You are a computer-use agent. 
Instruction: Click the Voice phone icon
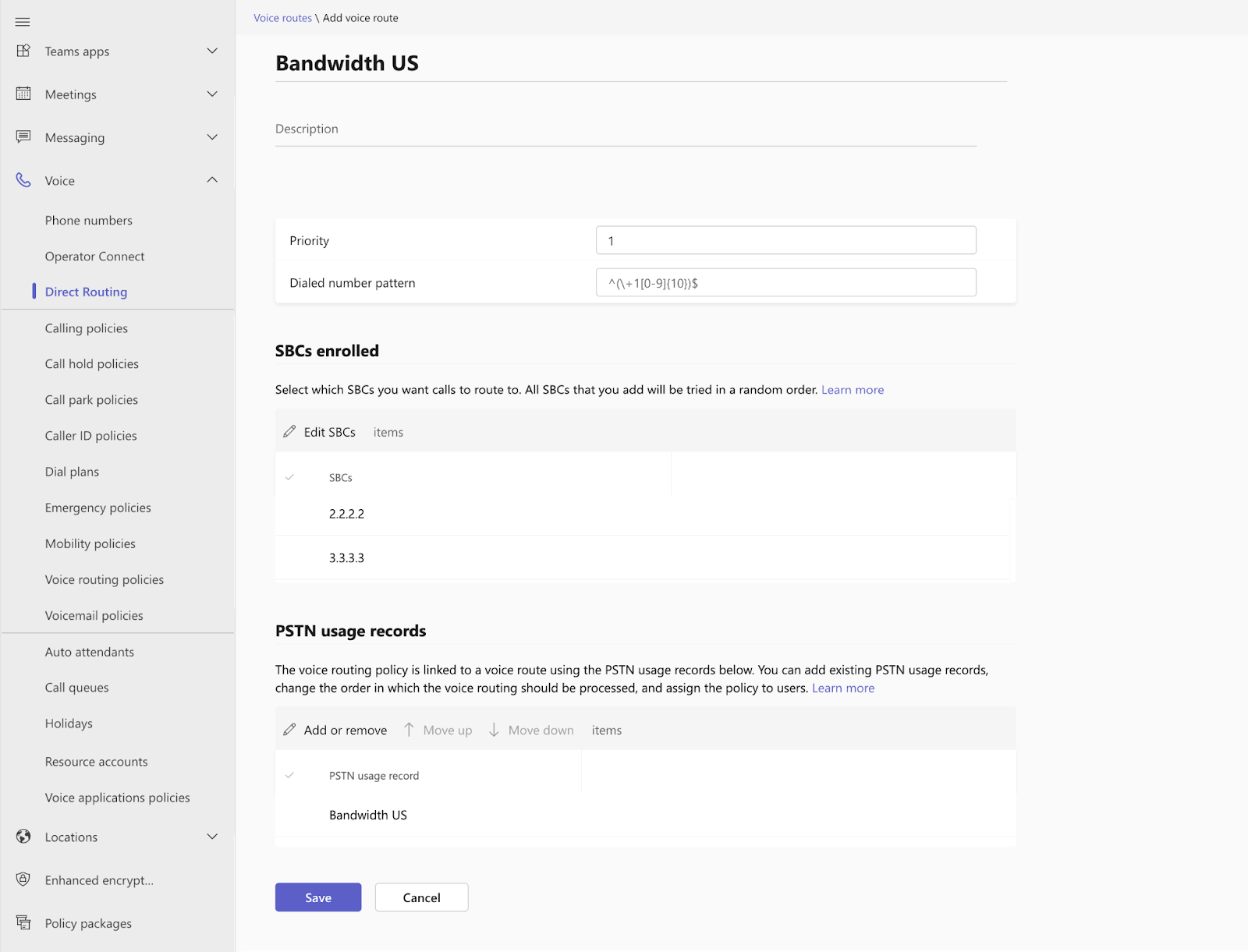pos(23,180)
